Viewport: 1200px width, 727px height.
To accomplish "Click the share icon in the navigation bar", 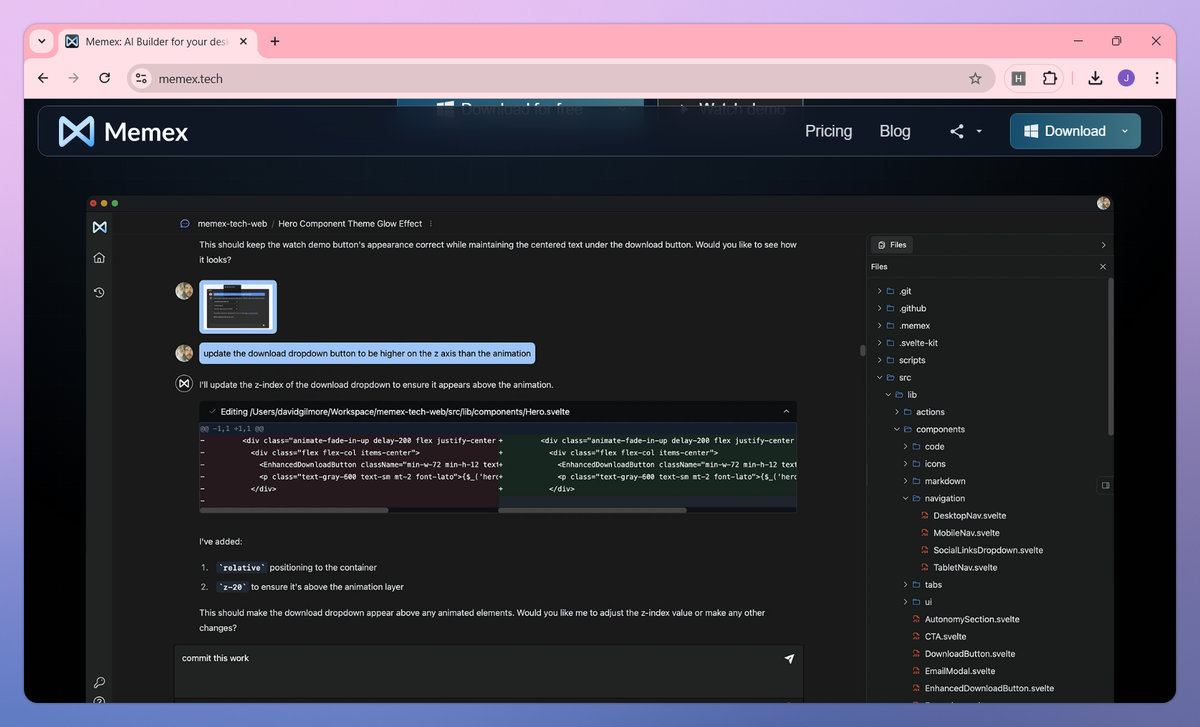I will click(957, 131).
